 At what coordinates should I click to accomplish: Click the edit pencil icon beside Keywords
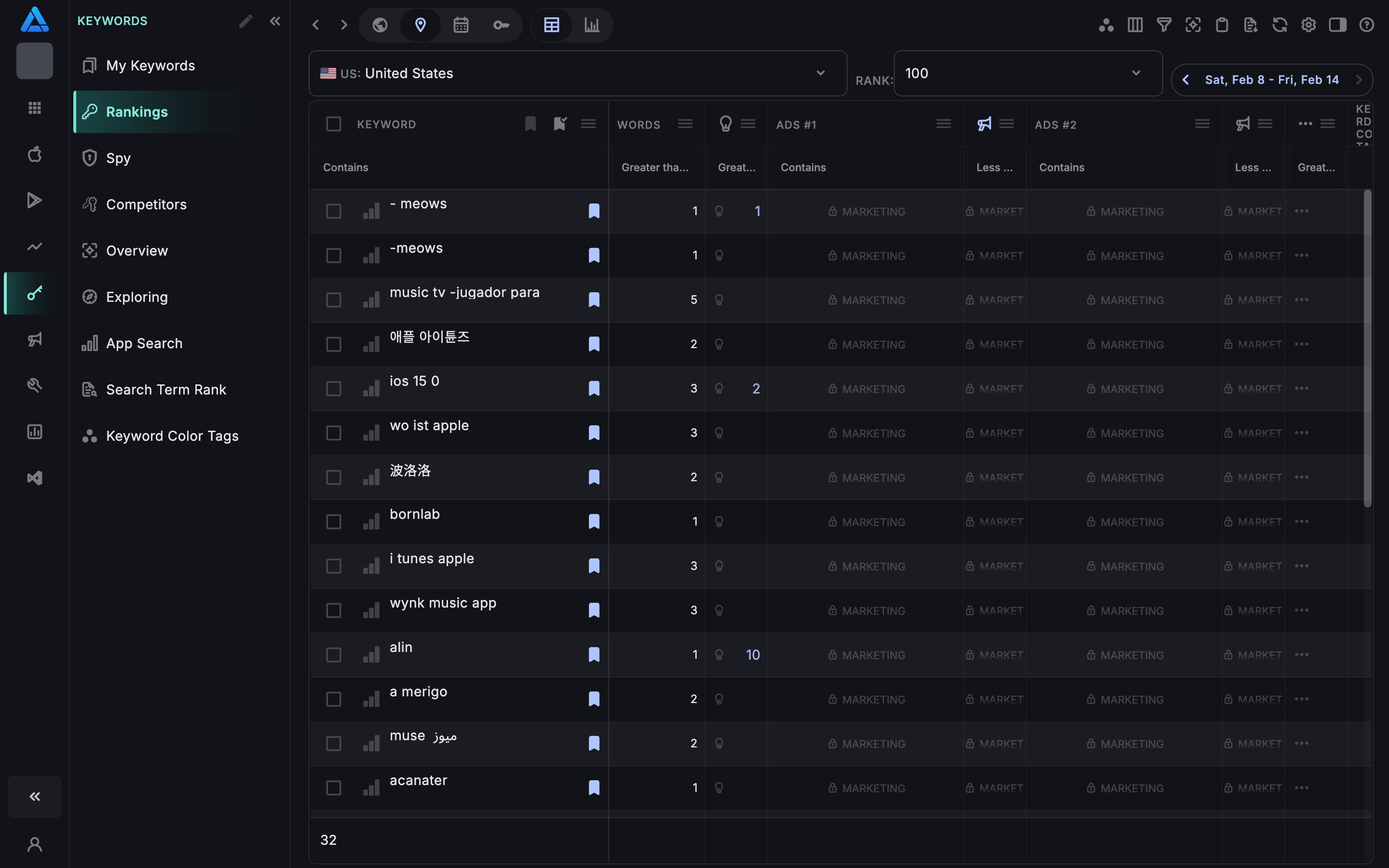245,21
